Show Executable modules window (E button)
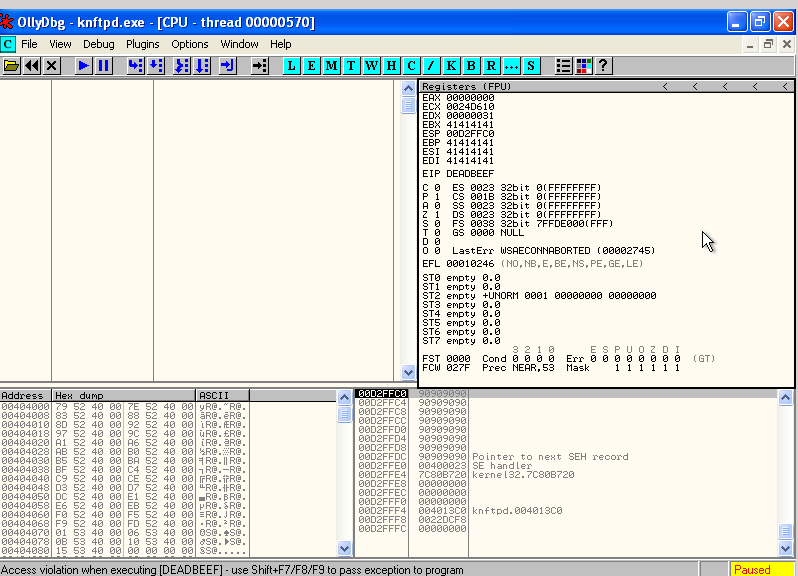798x576 pixels. point(311,66)
